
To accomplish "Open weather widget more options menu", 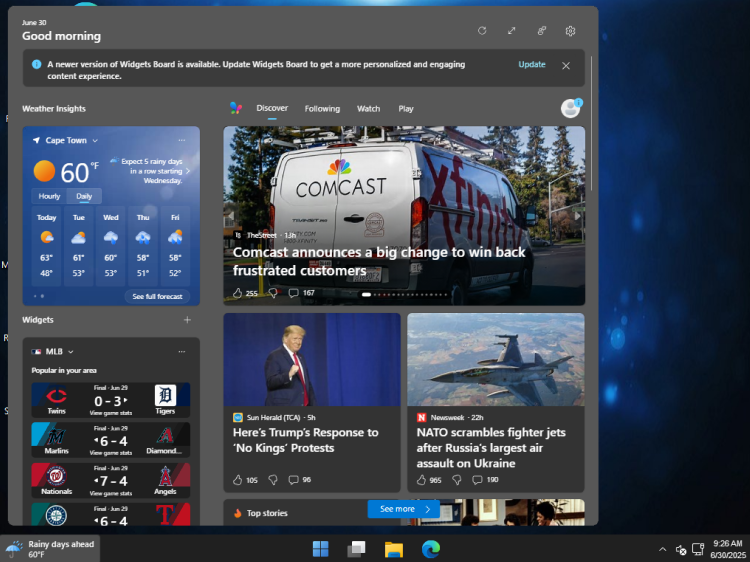I will (x=182, y=140).
